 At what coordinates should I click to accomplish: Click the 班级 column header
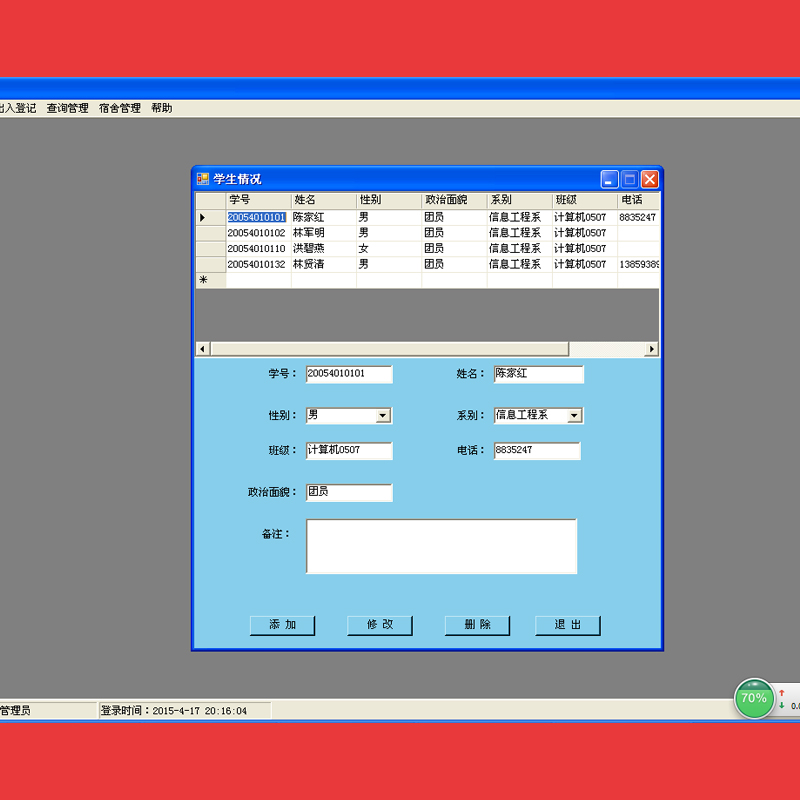[584, 201]
